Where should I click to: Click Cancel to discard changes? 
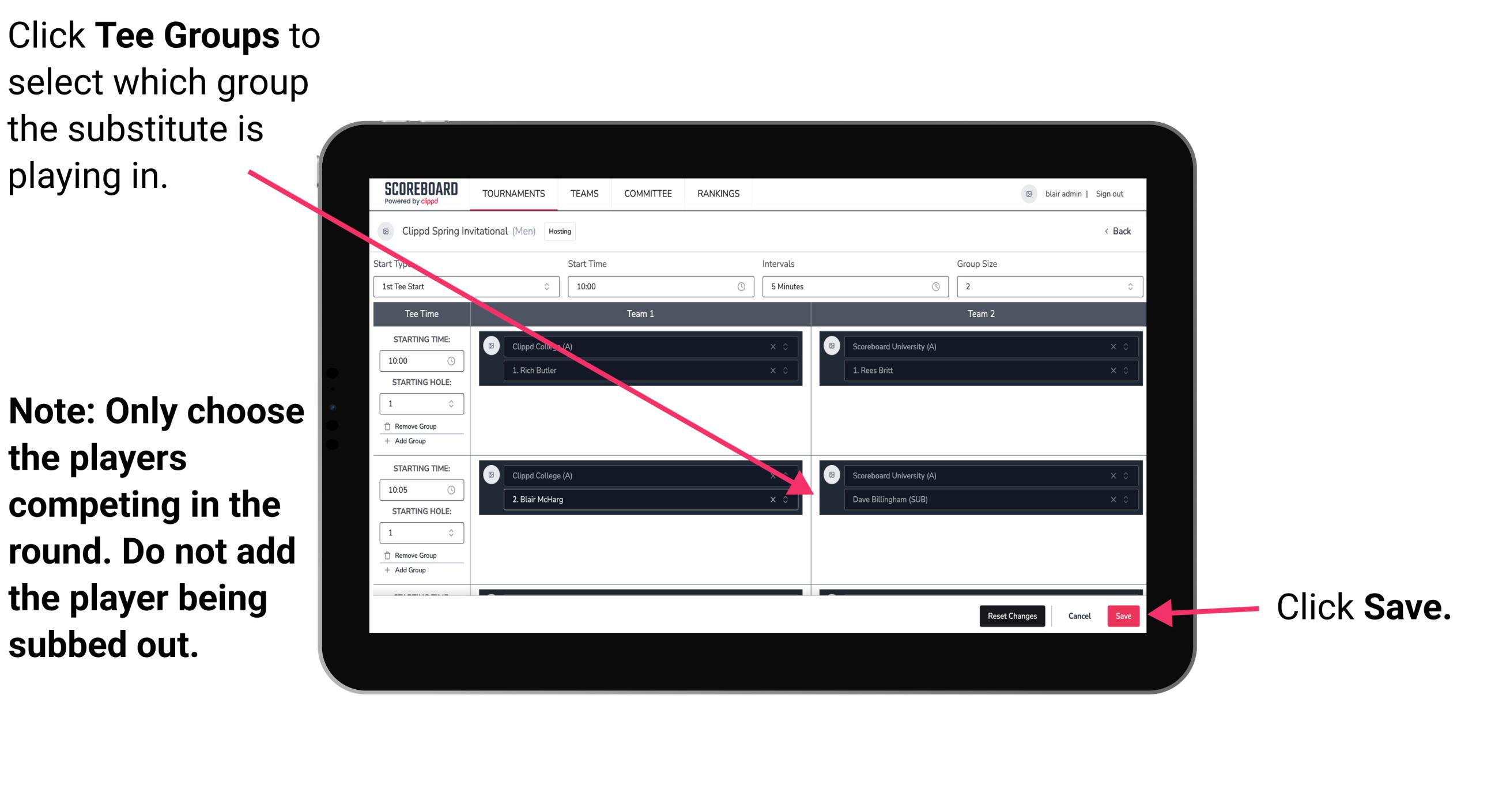pos(1078,614)
